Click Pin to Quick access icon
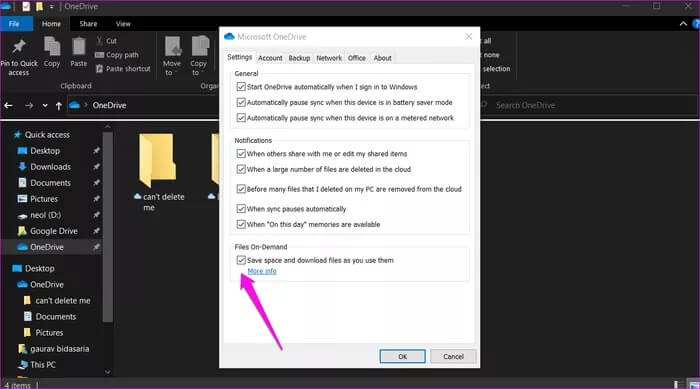This screenshot has height=389, width=700. pyautogui.click(x=19, y=46)
